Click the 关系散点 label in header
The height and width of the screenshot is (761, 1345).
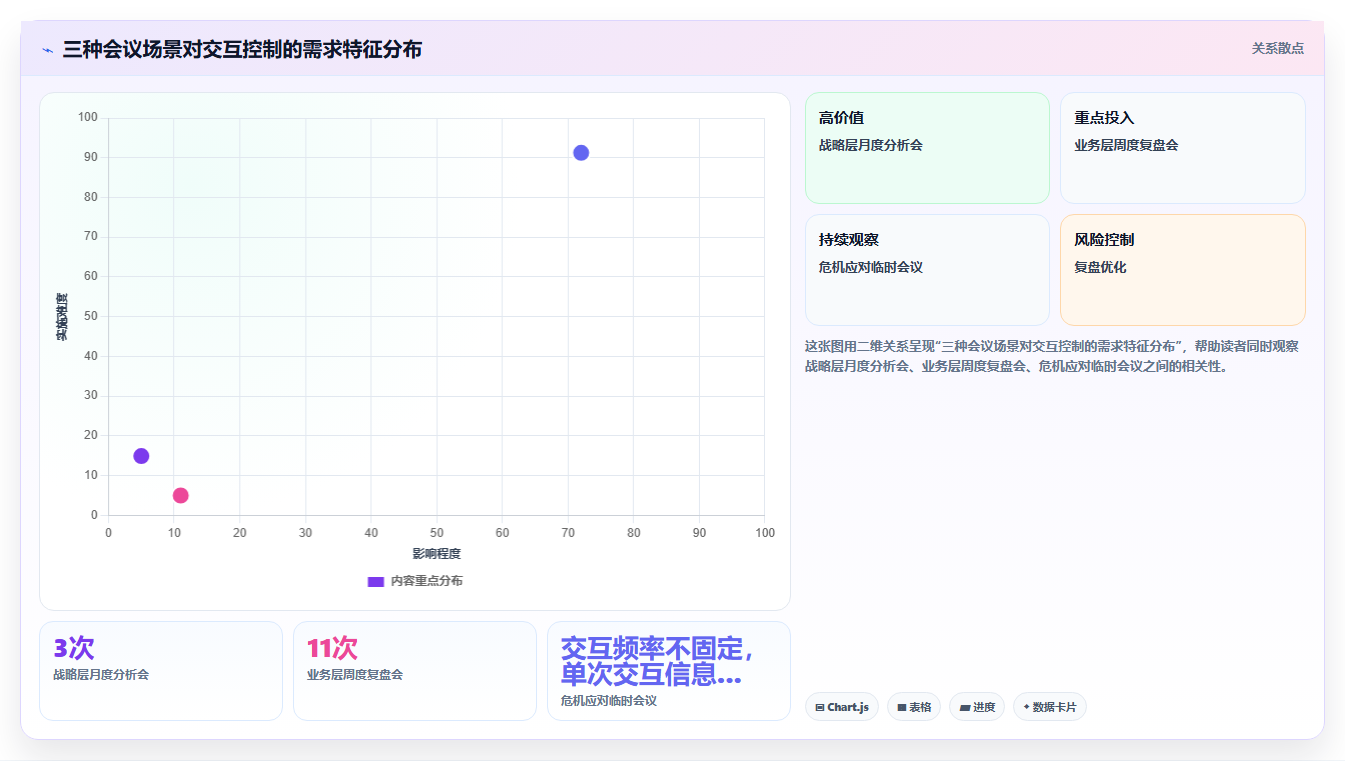1277,48
